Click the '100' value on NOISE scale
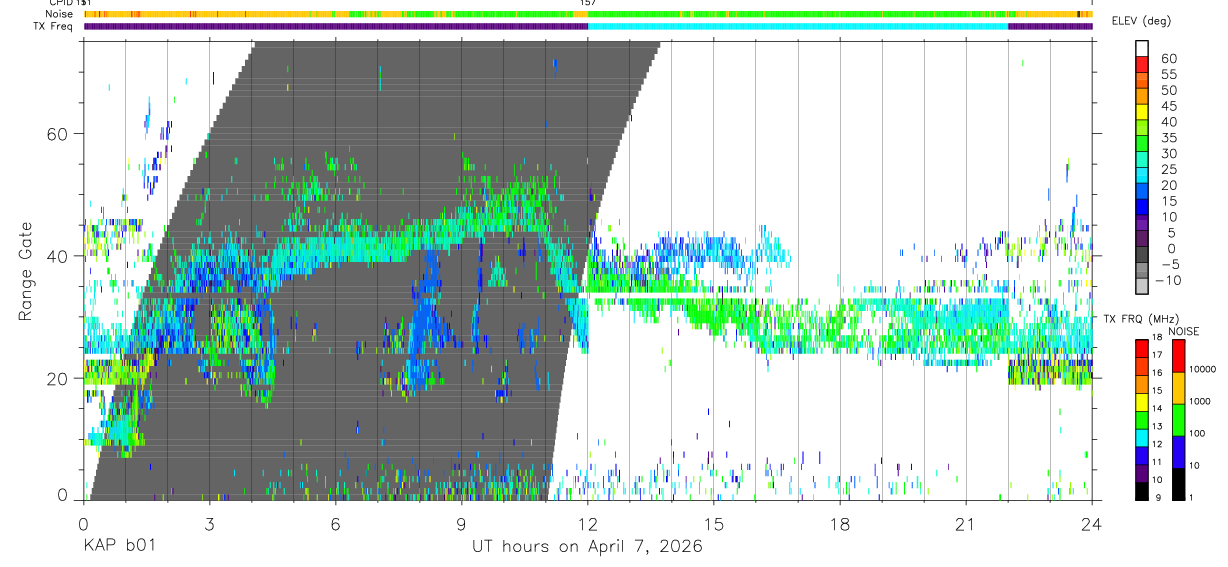This screenshot has width=1228, height=567. (x=1197, y=433)
